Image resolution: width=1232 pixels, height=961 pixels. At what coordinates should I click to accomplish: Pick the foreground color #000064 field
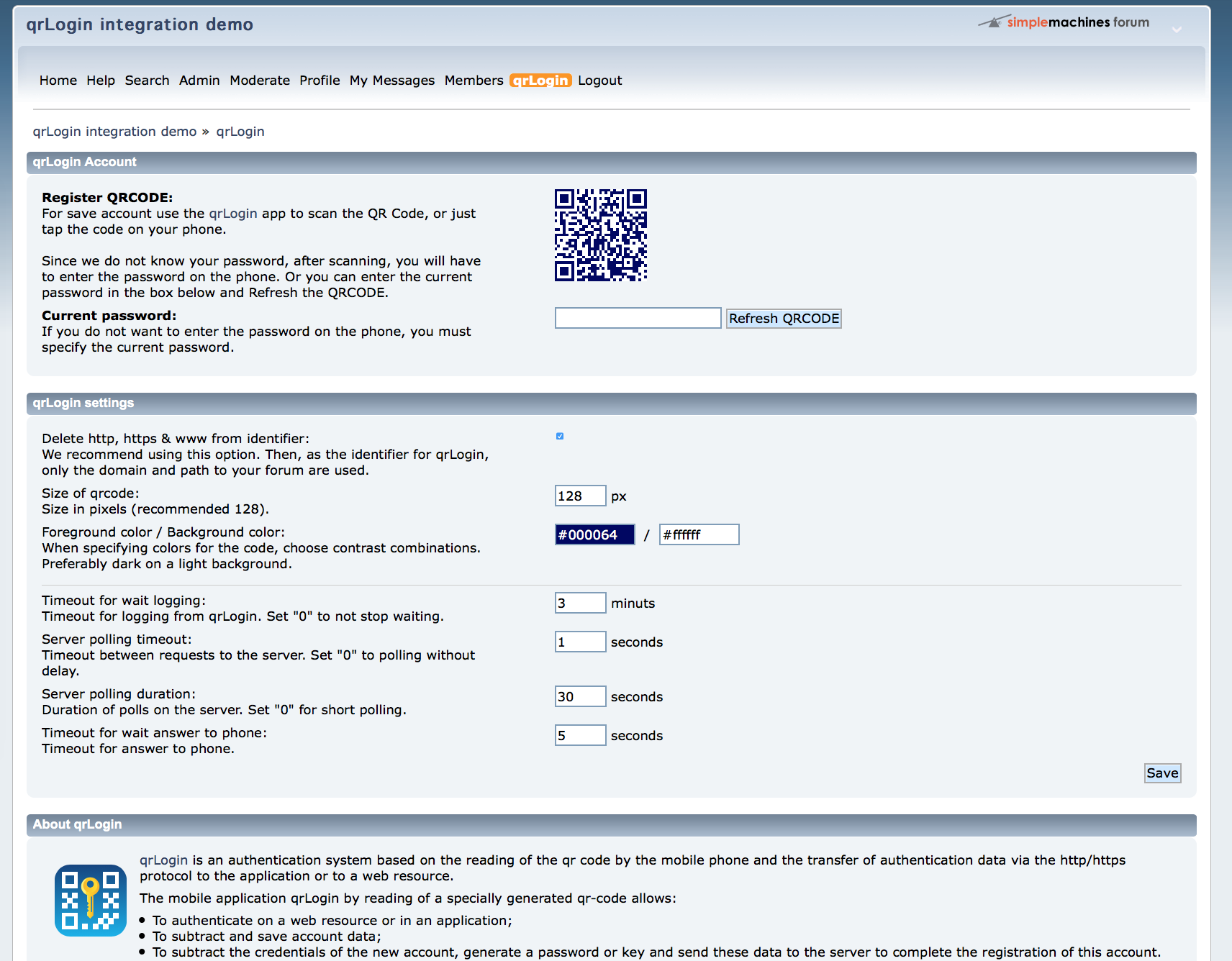click(595, 534)
